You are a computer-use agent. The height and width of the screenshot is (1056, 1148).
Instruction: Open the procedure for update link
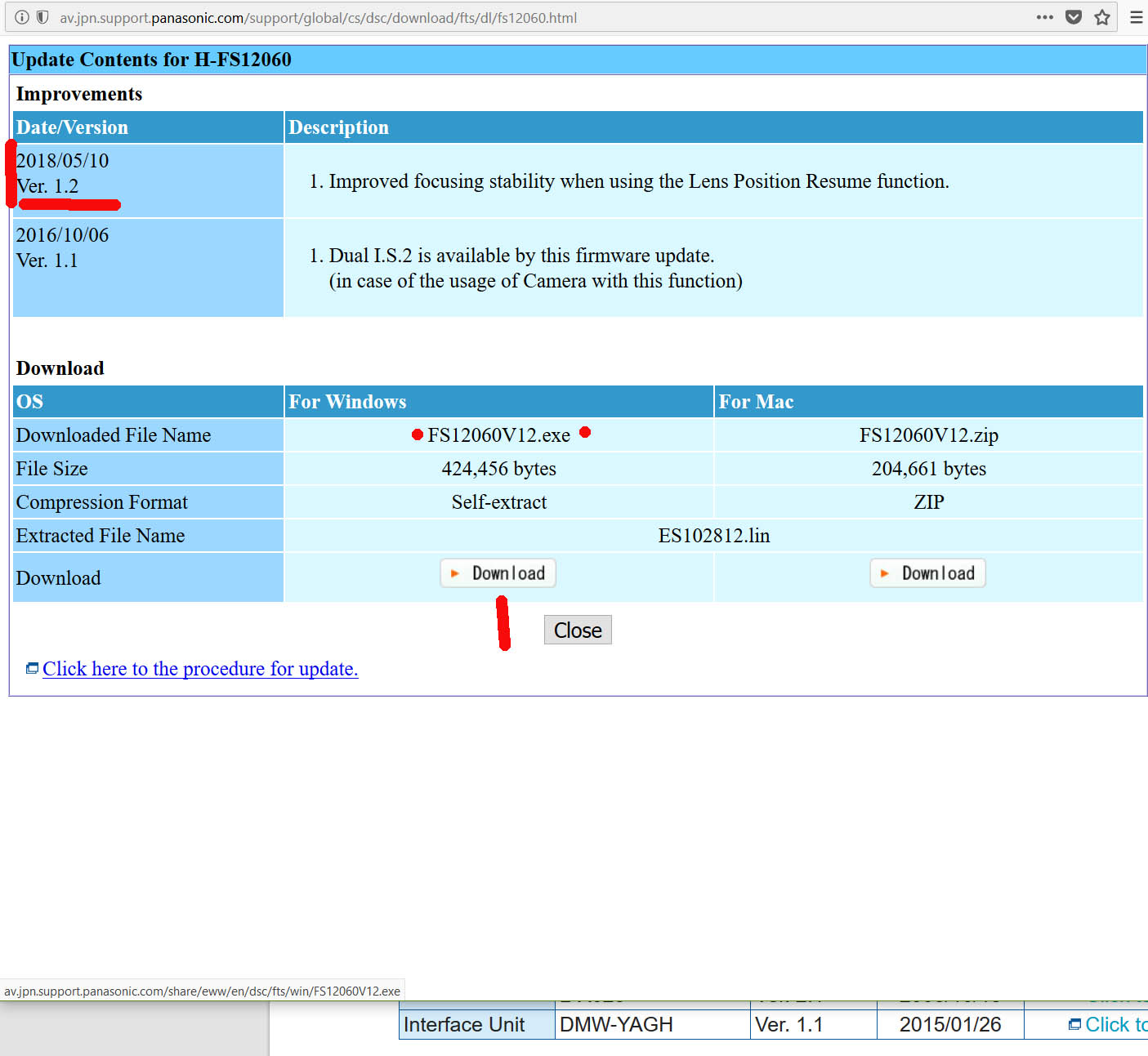[200, 669]
